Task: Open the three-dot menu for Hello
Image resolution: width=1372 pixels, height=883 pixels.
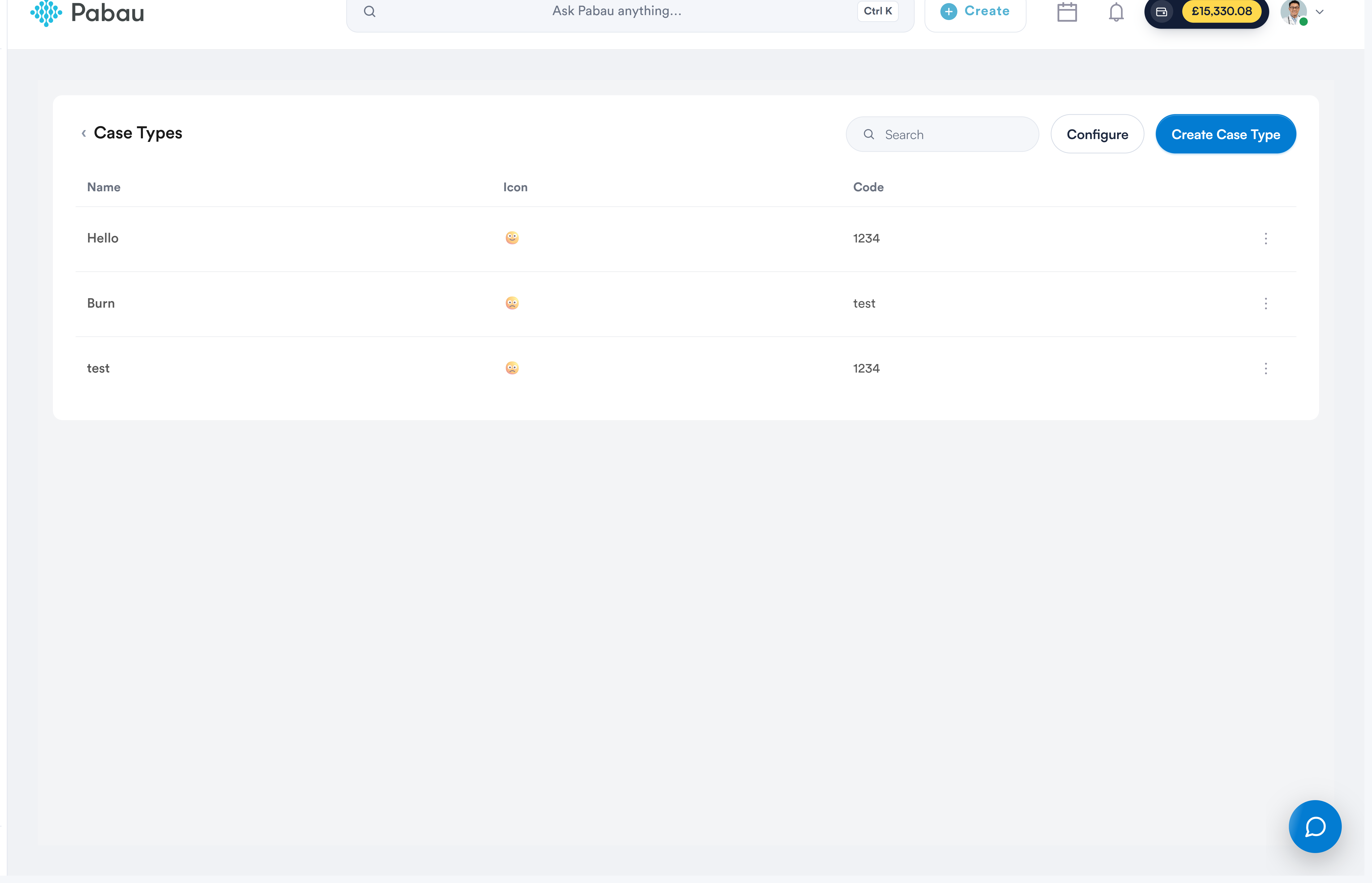Action: pos(1266,238)
